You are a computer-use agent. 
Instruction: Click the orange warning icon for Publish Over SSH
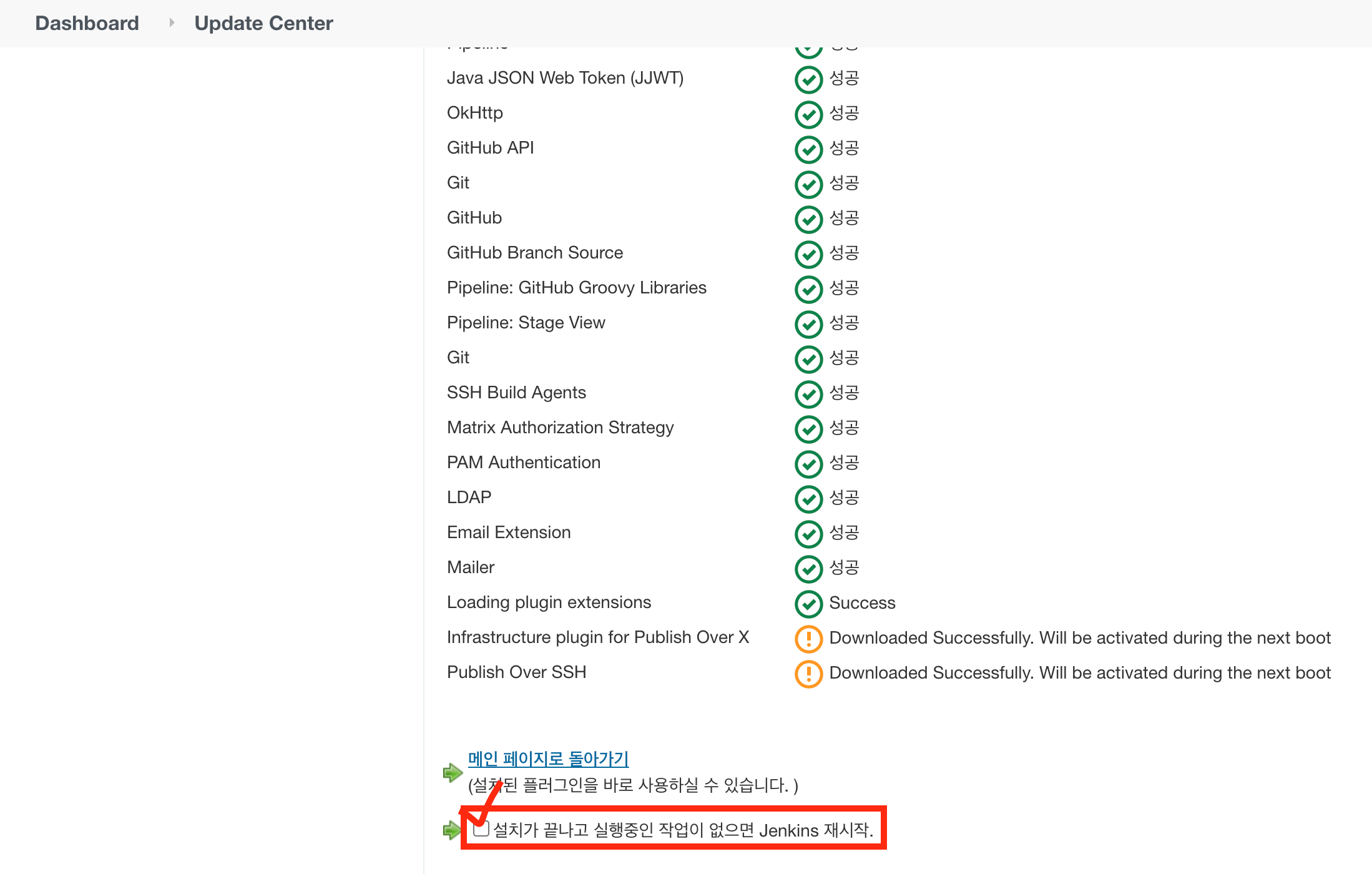coord(808,674)
